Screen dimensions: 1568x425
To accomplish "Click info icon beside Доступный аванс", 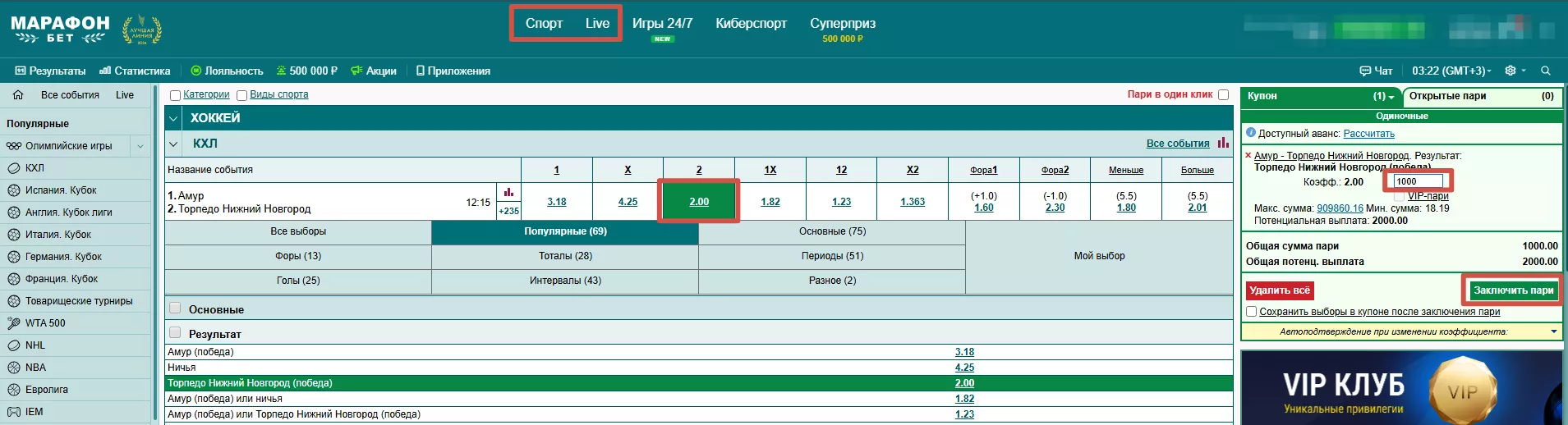I will [1250, 133].
